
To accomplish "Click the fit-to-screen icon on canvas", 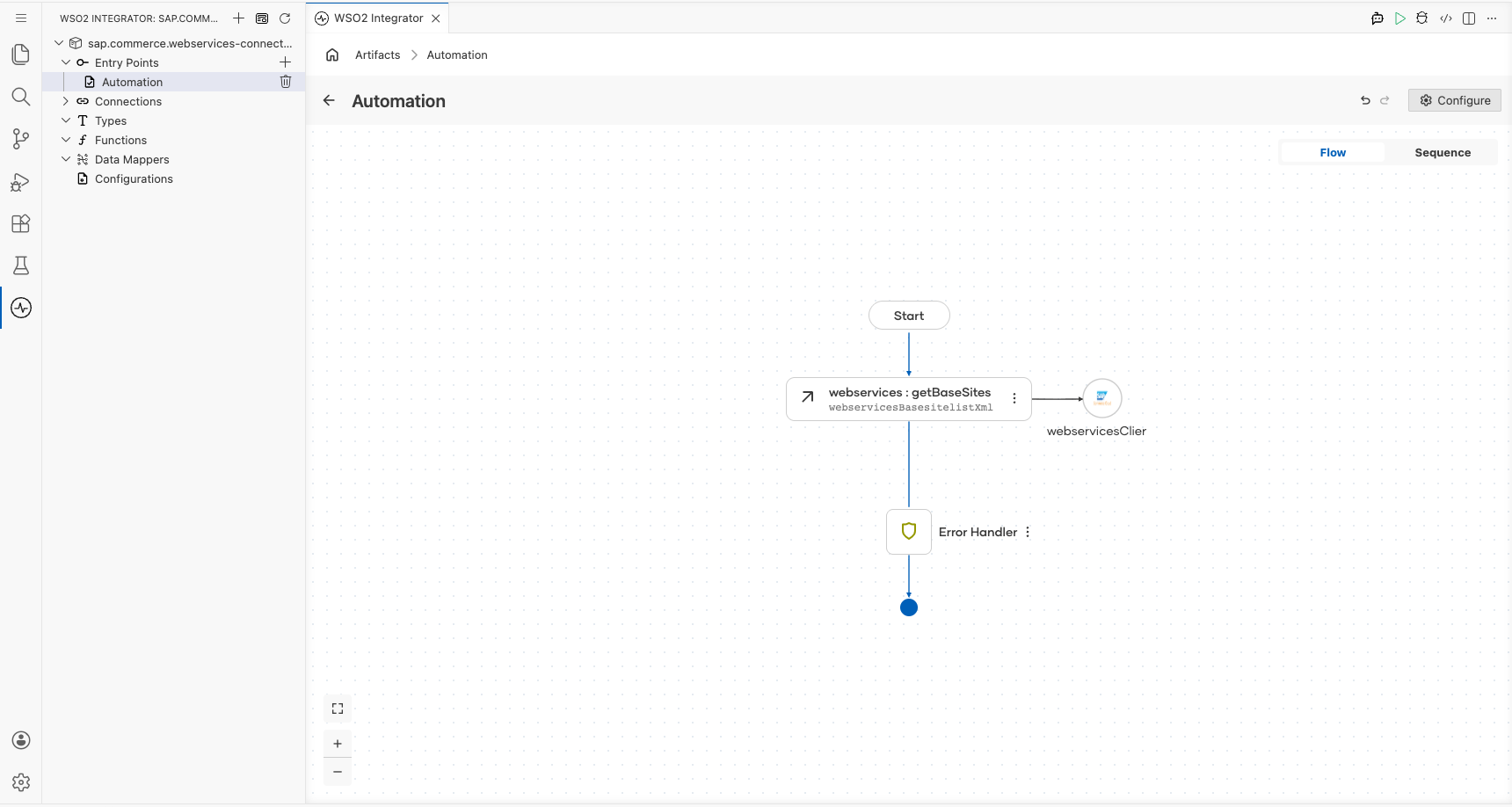I will click(338, 709).
